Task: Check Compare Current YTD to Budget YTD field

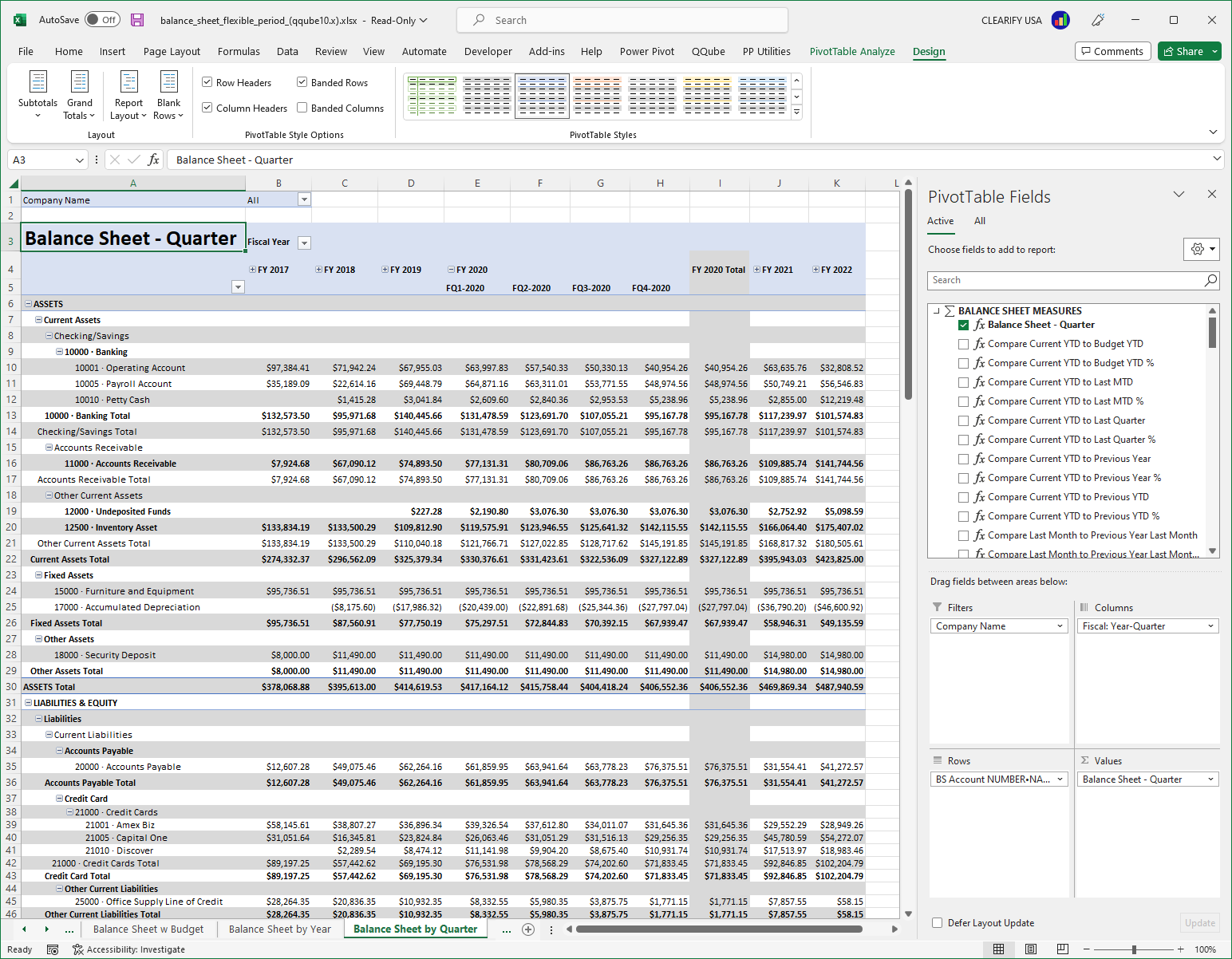Action: pyautogui.click(x=964, y=343)
